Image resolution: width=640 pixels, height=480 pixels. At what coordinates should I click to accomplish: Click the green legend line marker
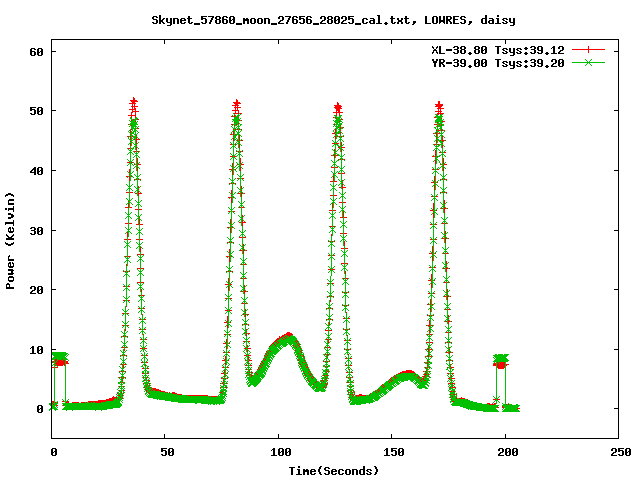588,62
